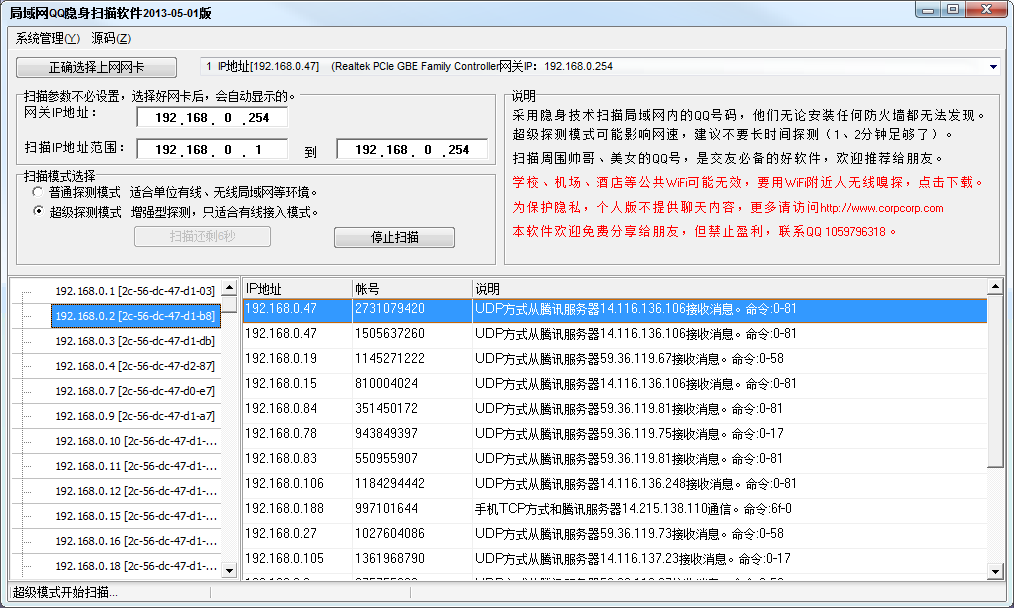Viewport: 1014px width, 608px height.
Task: Select row with account 943849397
Action: (615, 434)
